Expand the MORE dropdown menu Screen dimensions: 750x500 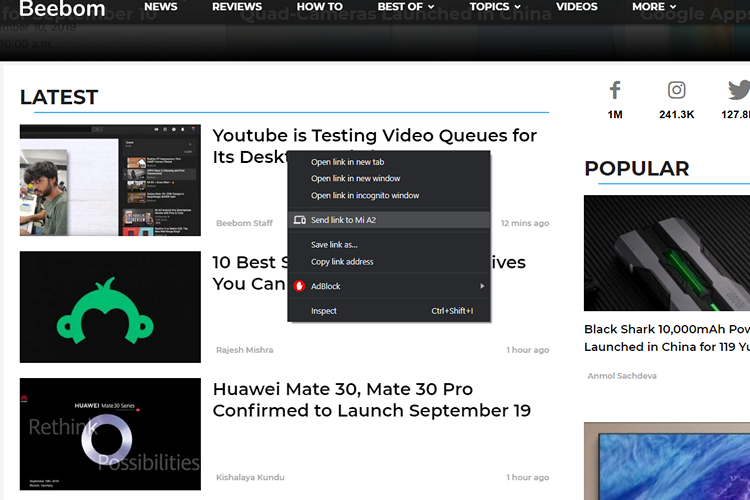tap(654, 7)
